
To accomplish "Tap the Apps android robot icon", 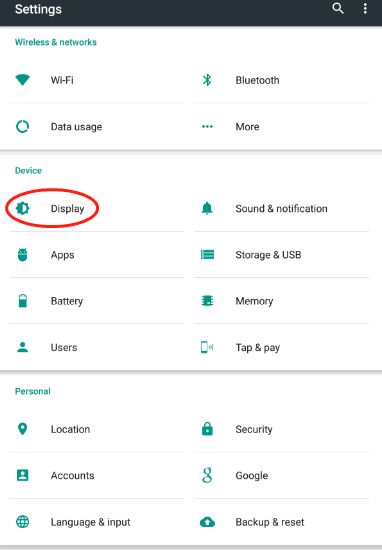I will pos(22,255).
